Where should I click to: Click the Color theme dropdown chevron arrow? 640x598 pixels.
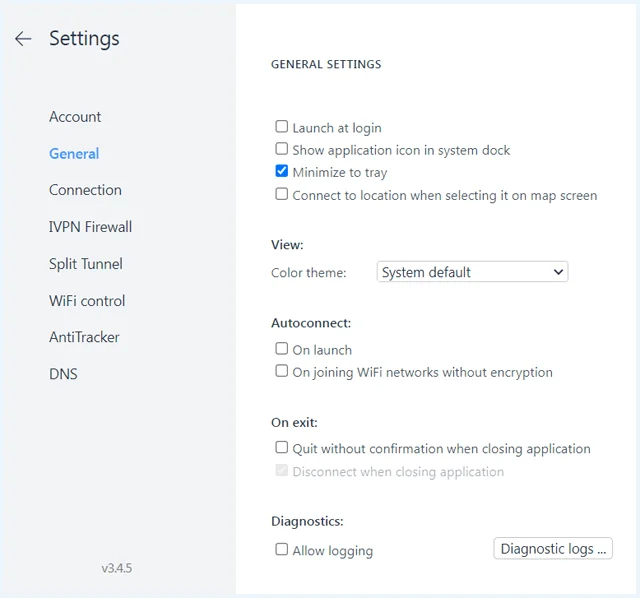558,272
